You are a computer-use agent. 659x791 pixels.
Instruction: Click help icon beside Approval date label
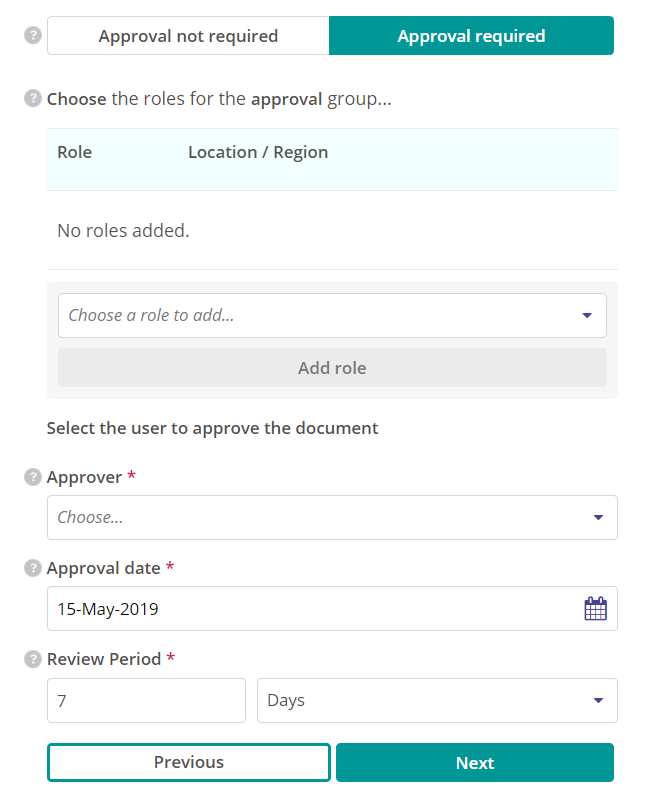click(x=33, y=568)
